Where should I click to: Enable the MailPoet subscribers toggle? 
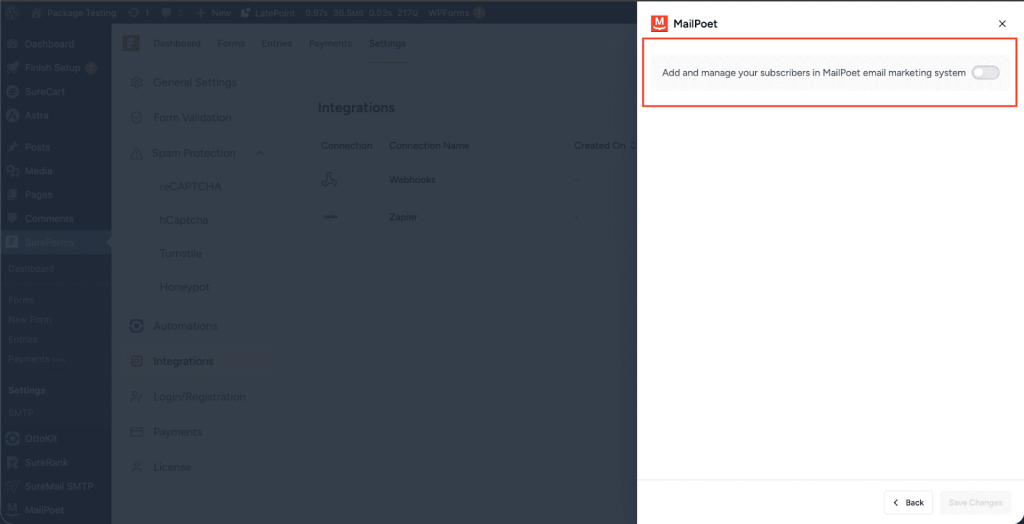click(x=985, y=73)
